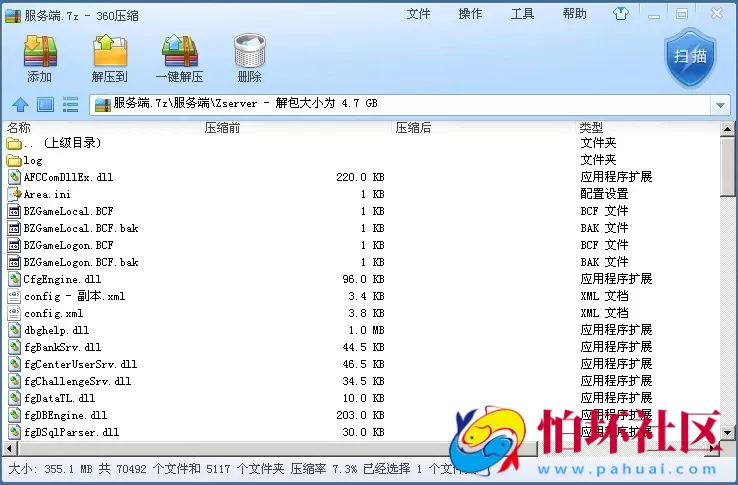
Task: Click the log folder icon
Action: [x=14, y=161]
